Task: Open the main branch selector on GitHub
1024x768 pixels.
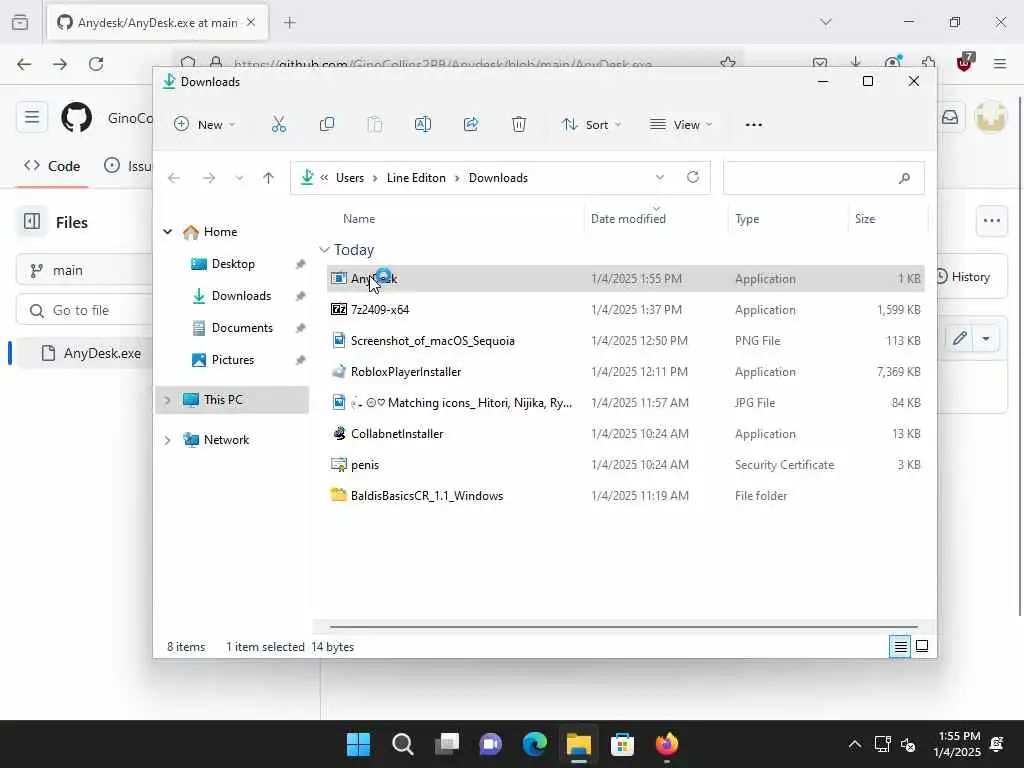Action: pos(85,270)
